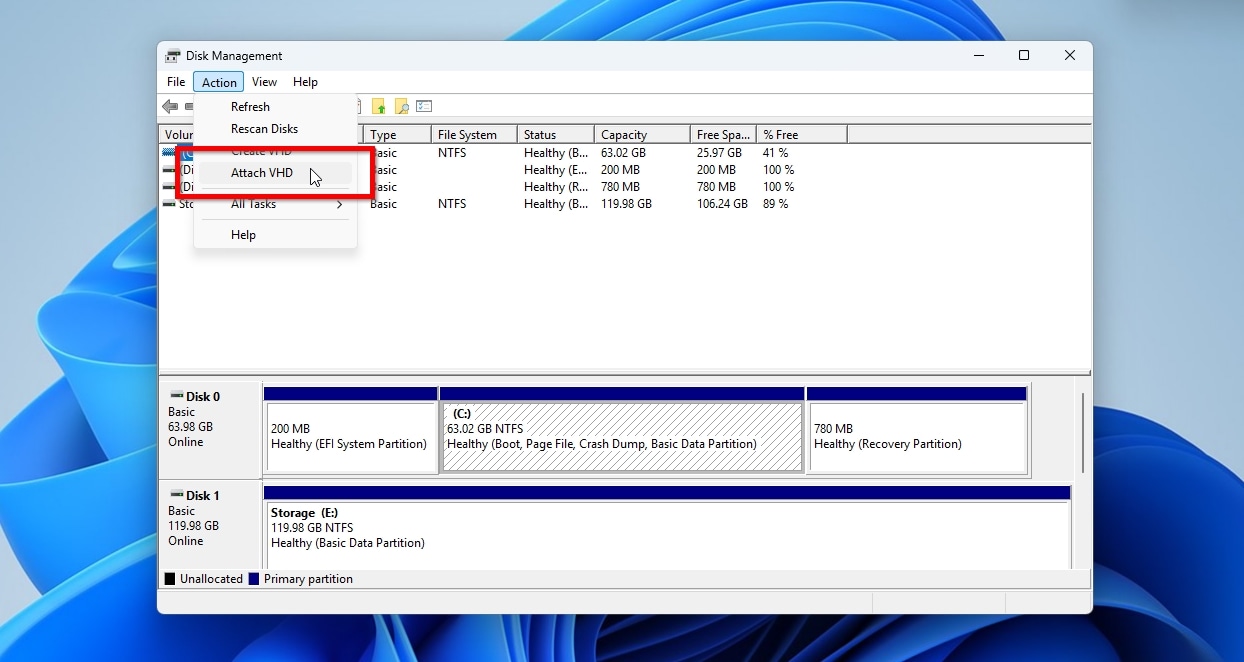Open the File menu
Image resolution: width=1244 pixels, height=662 pixels.
176,82
